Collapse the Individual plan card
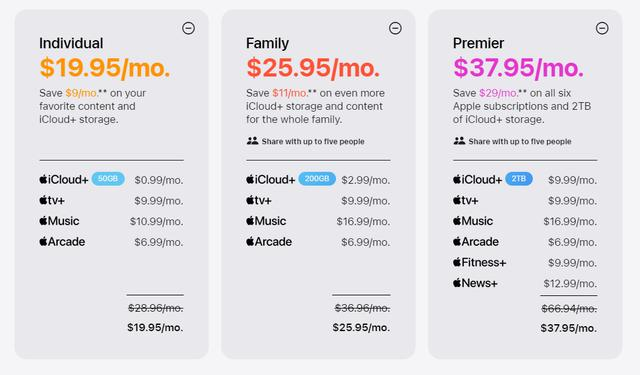Viewport: 640px width, 375px height. (188, 28)
